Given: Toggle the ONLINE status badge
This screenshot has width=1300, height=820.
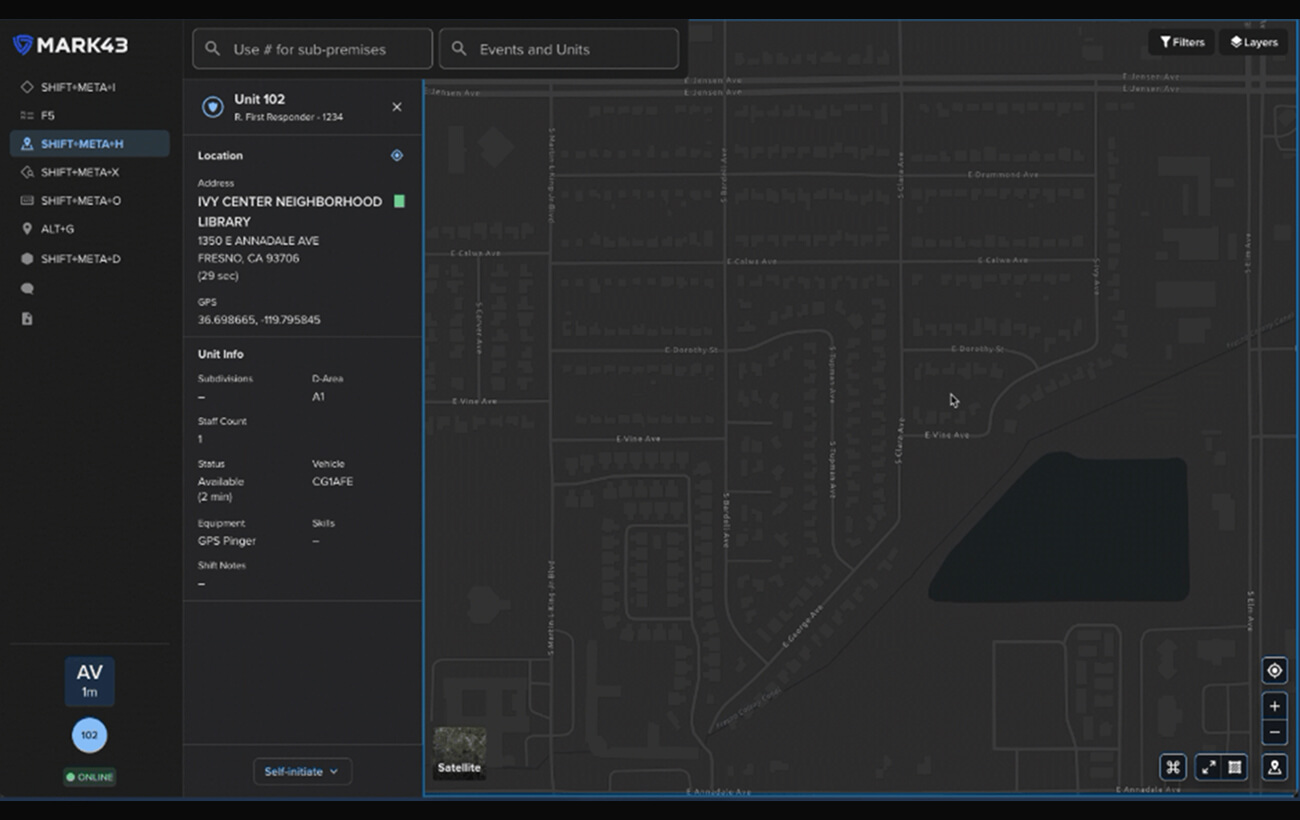Looking at the screenshot, I should pyautogui.click(x=90, y=777).
